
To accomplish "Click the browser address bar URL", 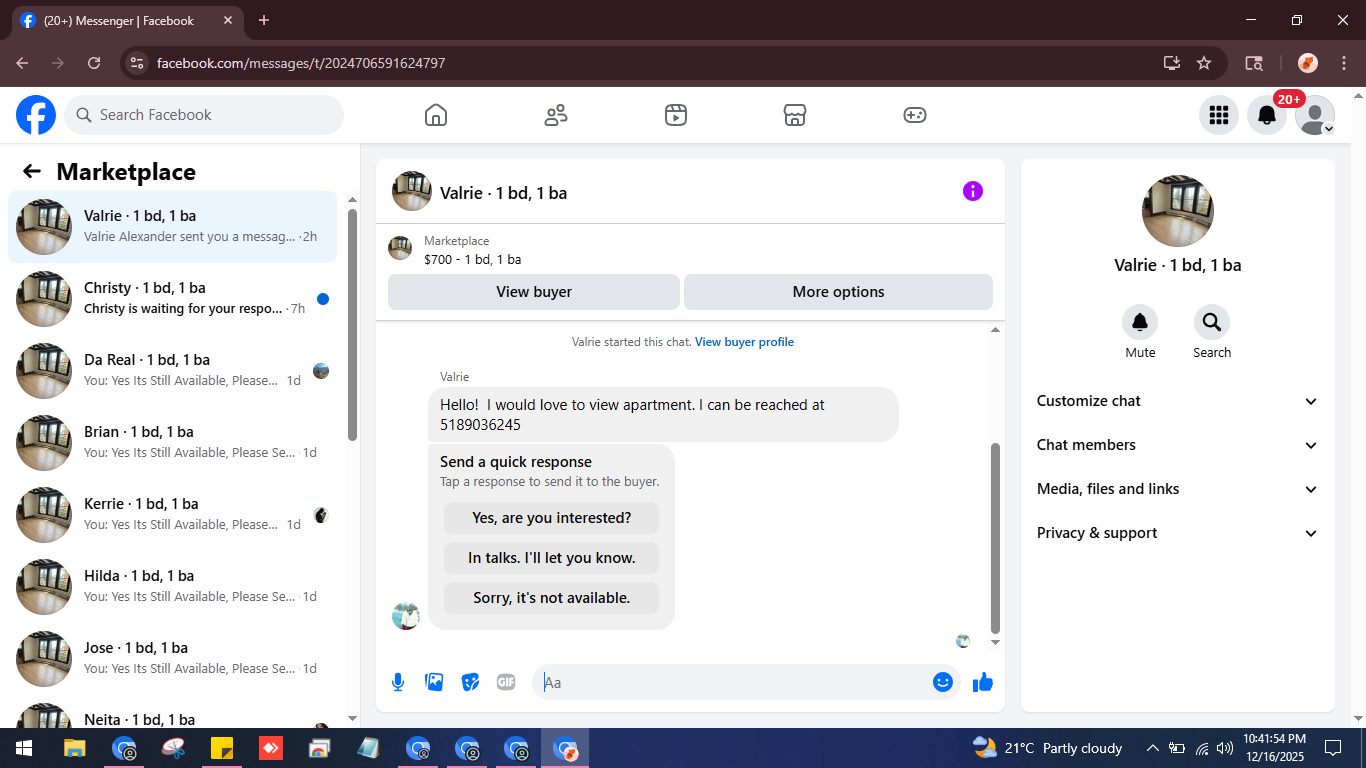I will point(301,63).
